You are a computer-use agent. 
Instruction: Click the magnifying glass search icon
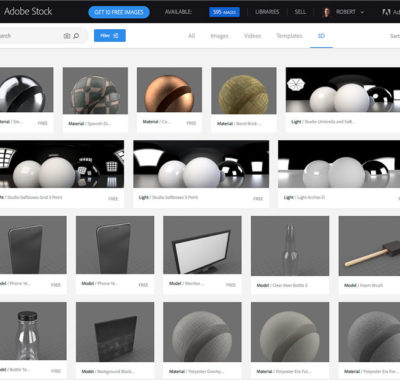76,36
